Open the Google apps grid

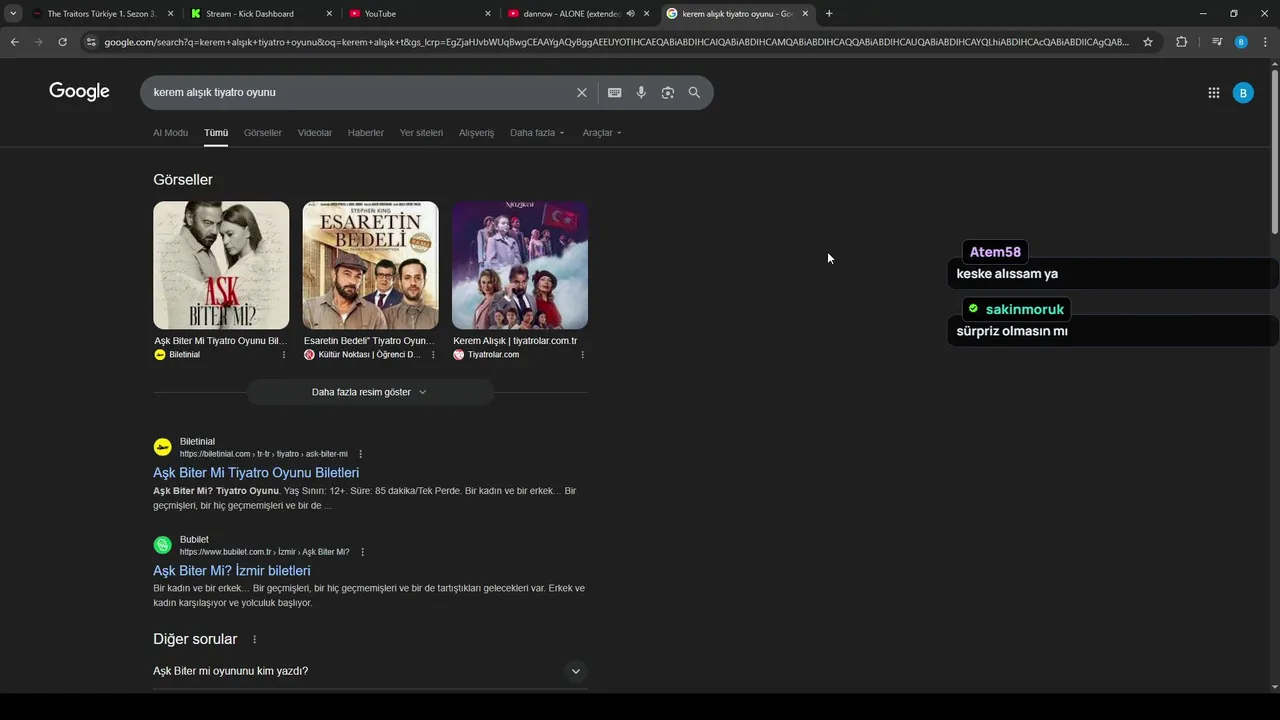tap(1213, 93)
